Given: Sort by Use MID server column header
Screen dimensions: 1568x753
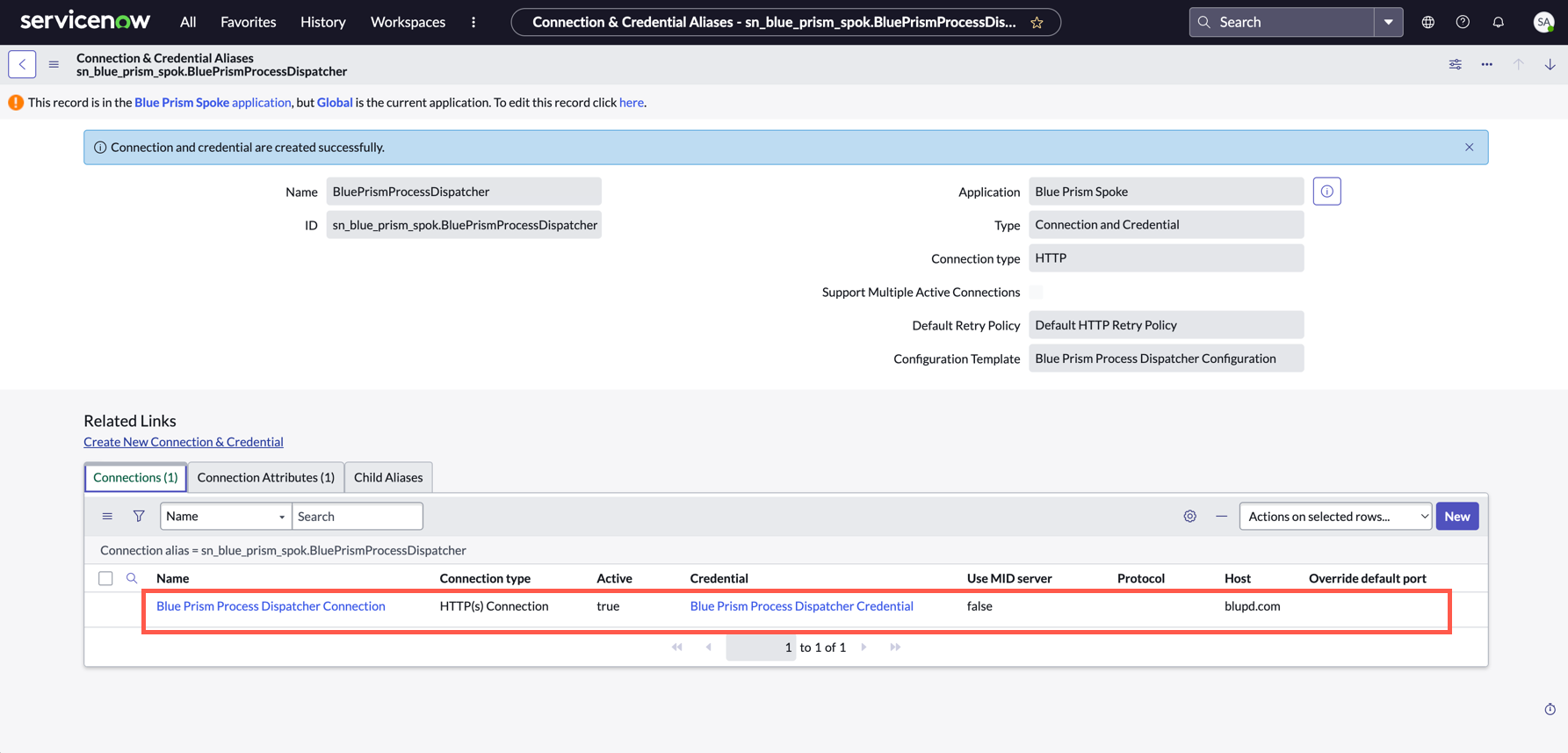Looking at the screenshot, I should (1009, 578).
